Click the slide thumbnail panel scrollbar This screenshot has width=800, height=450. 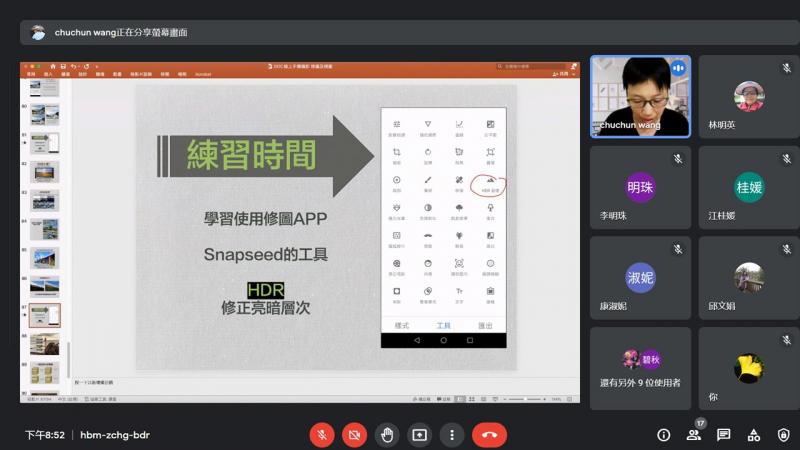pos(68,360)
